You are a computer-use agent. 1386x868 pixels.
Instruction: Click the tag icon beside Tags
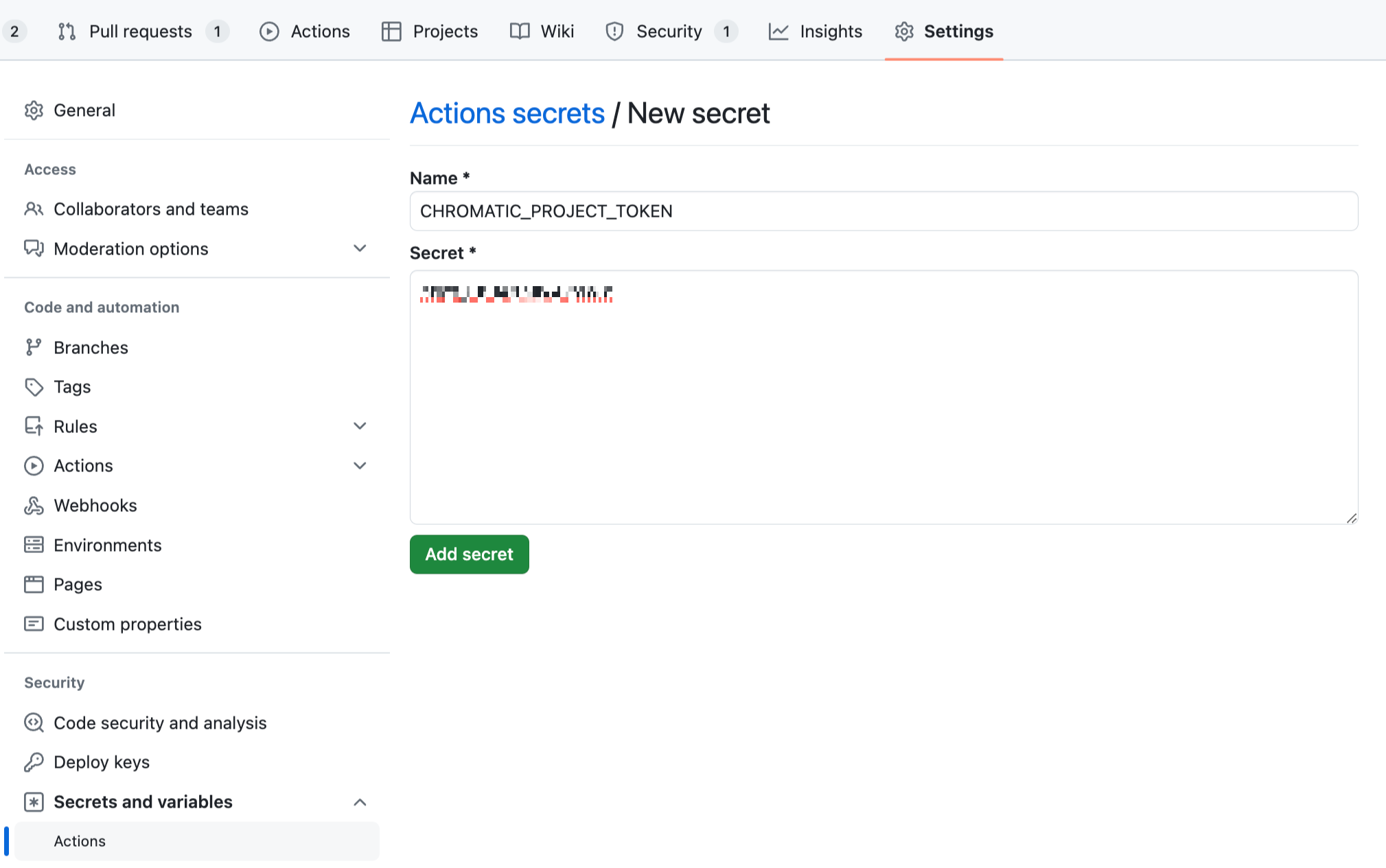(34, 387)
